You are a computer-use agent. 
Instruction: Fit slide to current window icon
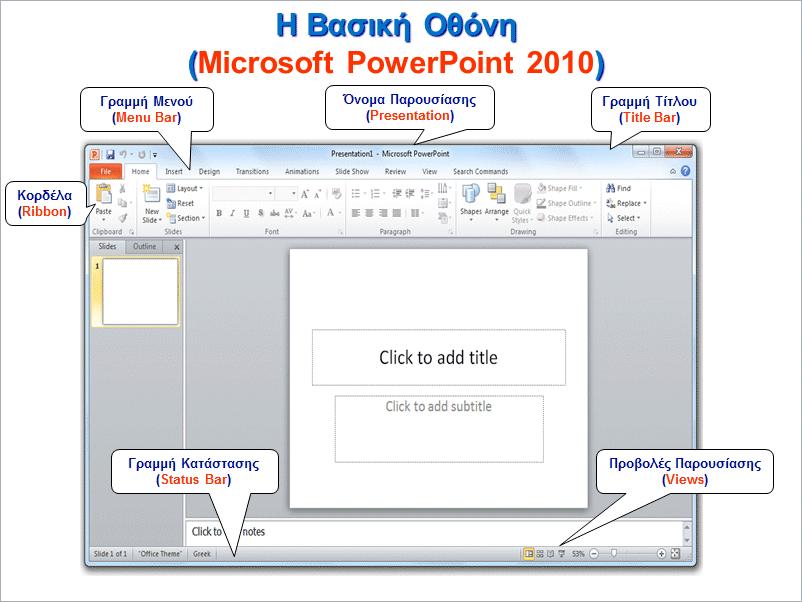coord(675,554)
